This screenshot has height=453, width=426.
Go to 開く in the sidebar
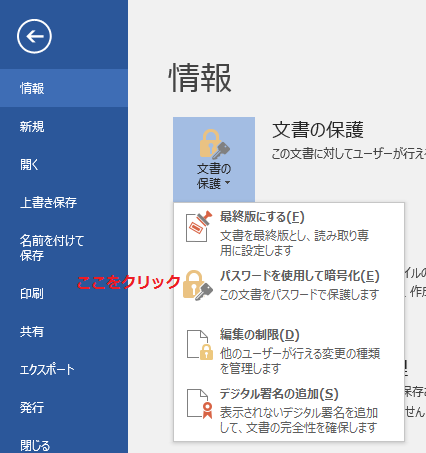64,164
